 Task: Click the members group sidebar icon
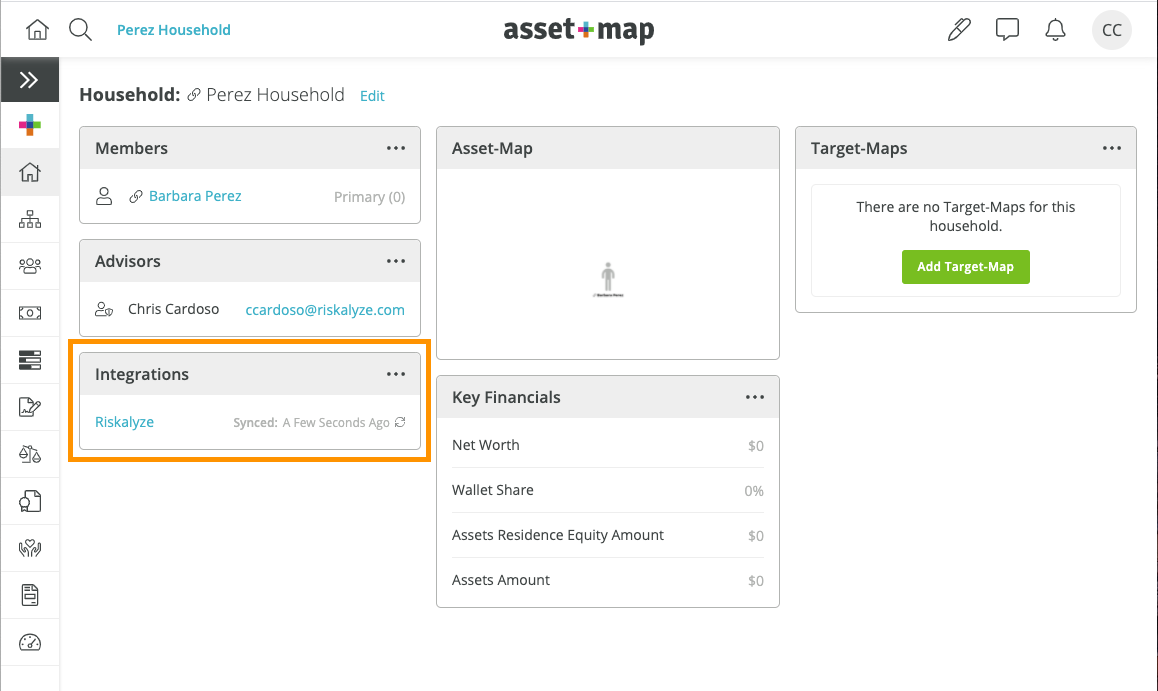tap(30, 266)
